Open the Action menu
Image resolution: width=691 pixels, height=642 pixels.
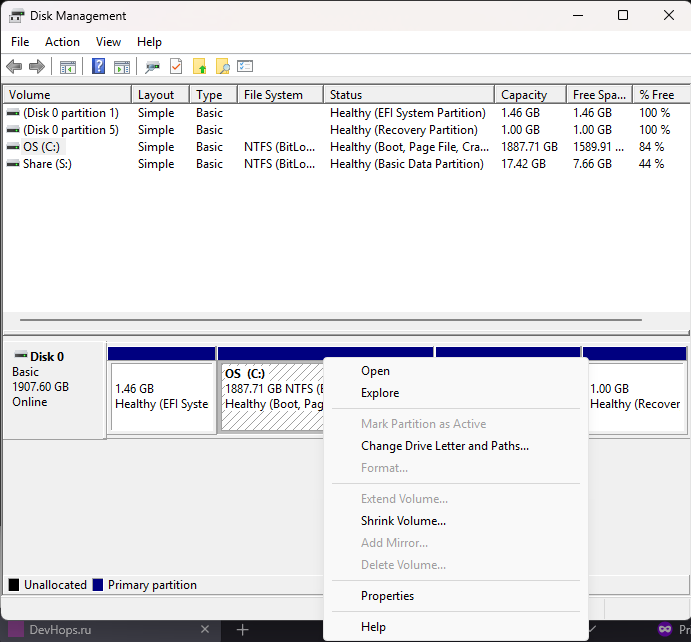click(x=62, y=42)
